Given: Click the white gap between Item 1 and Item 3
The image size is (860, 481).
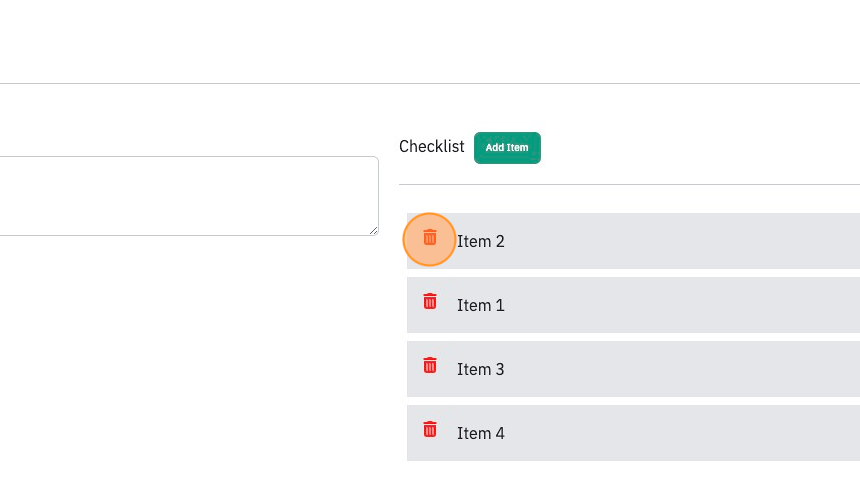Looking at the screenshot, I should 633,337.
